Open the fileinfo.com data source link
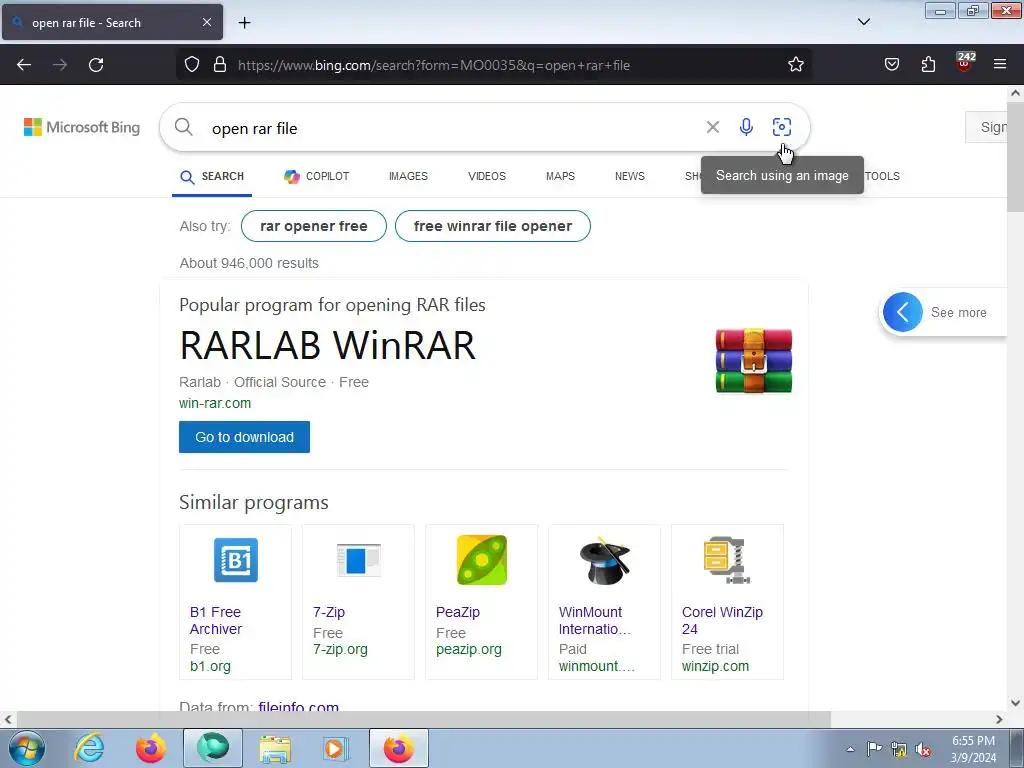1024x768 pixels. (298, 707)
